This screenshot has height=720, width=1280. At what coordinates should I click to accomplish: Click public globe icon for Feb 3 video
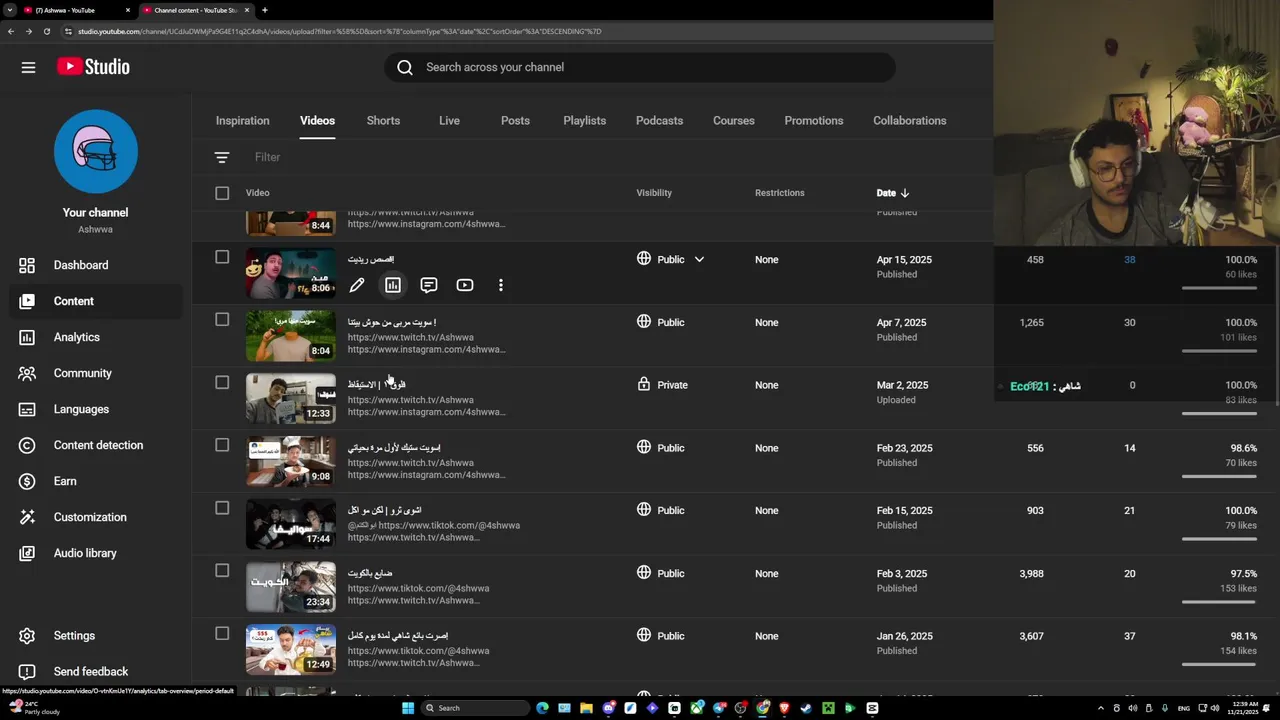[644, 573]
